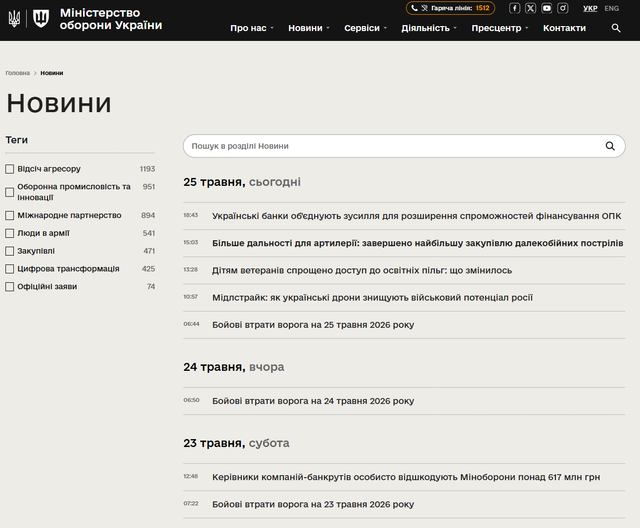Check the Закупівлі tag
The width and height of the screenshot is (640, 528).
(x=9, y=251)
